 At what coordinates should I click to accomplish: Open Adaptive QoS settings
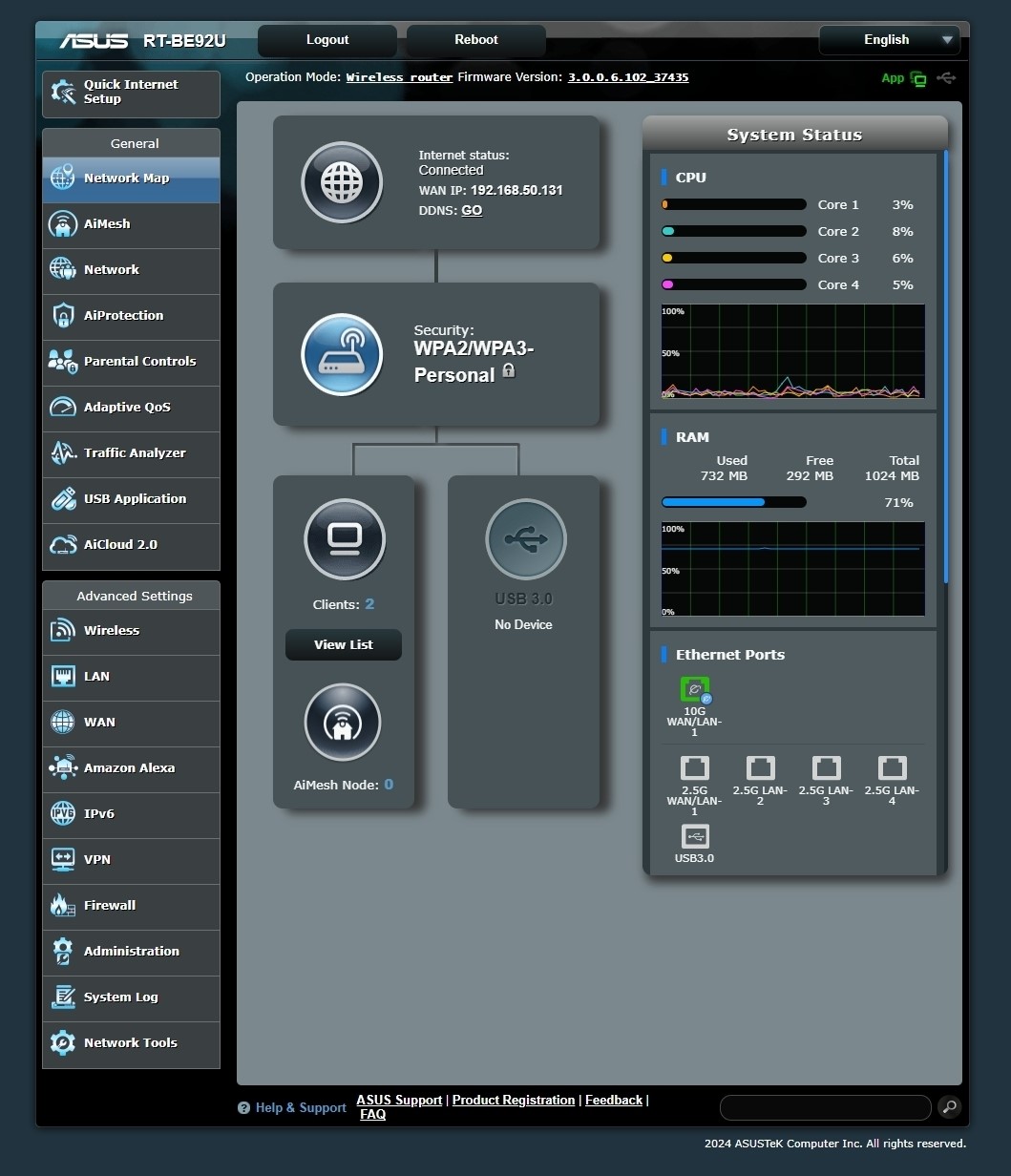131,409
